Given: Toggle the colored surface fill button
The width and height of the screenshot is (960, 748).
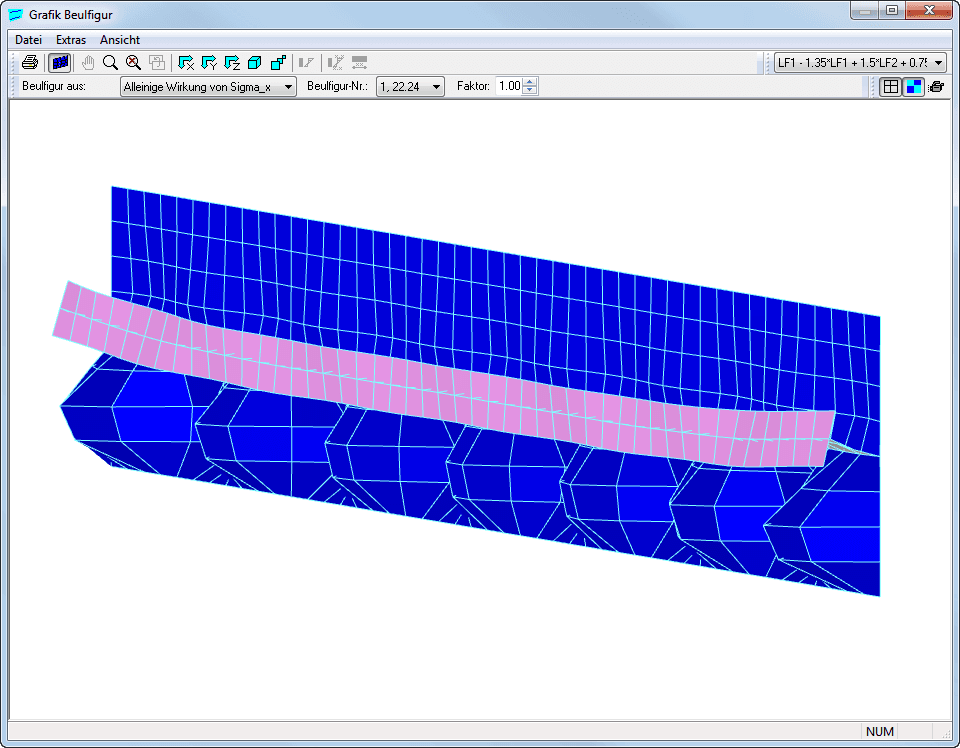Looking at the screenshot, I should tap(913, 87).
